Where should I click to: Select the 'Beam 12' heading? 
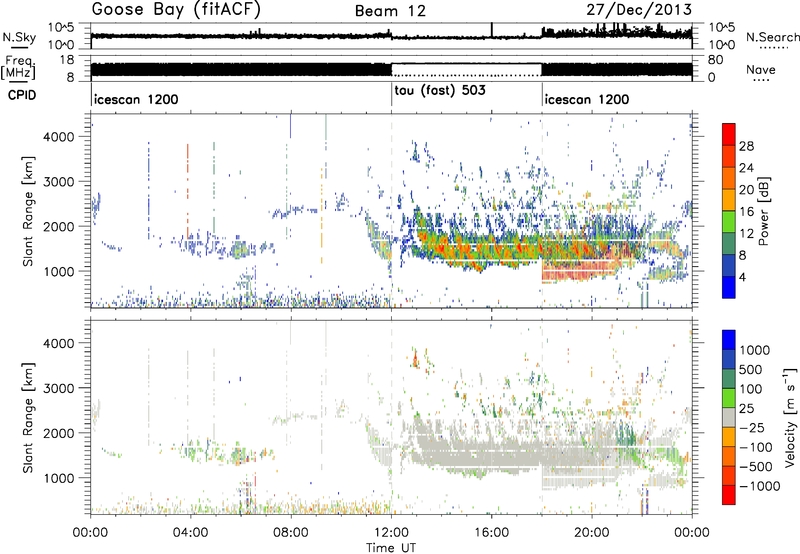[x=390, y=11]
